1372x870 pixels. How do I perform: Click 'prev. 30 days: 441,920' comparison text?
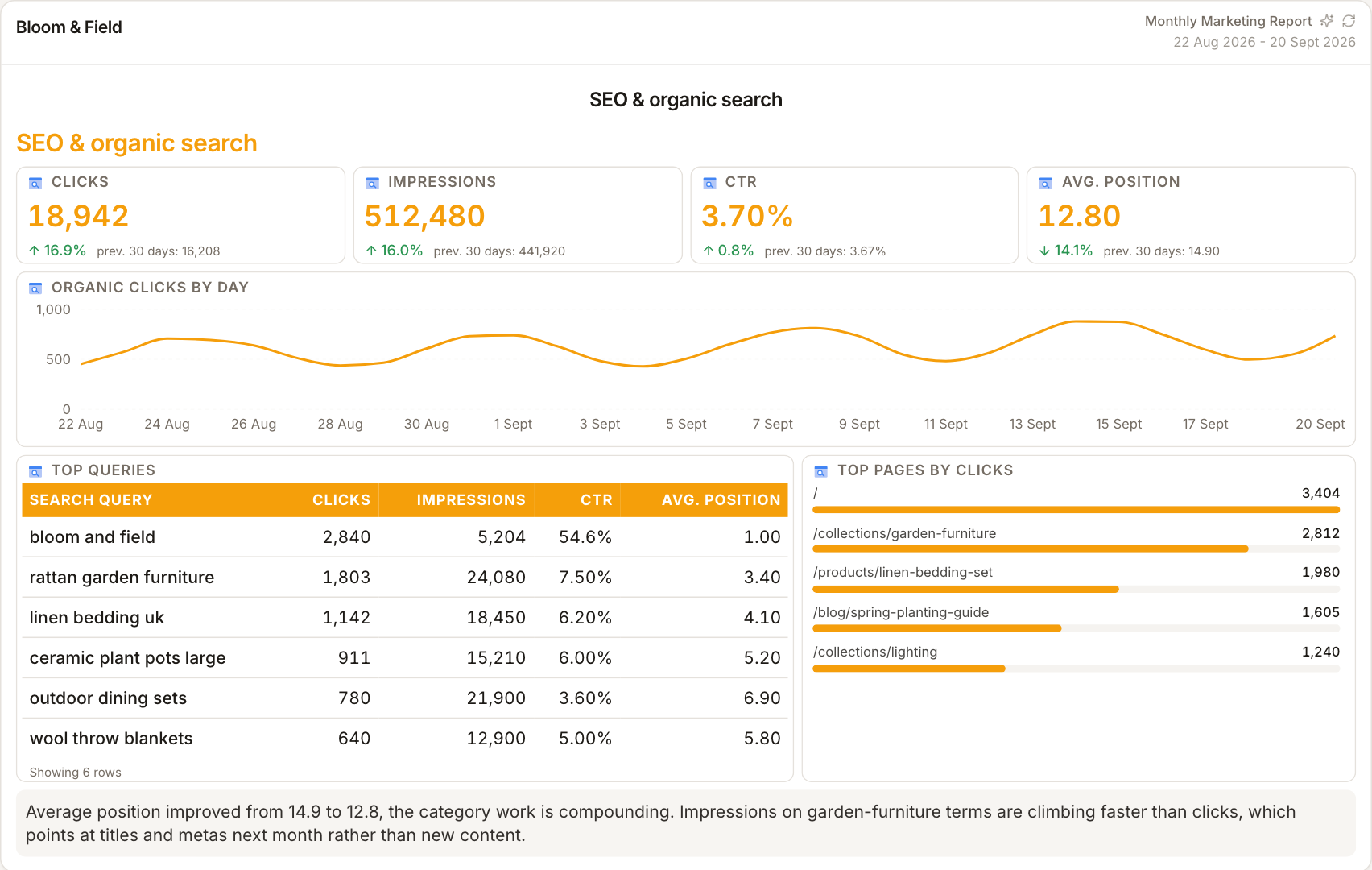(x=499, y=251)
